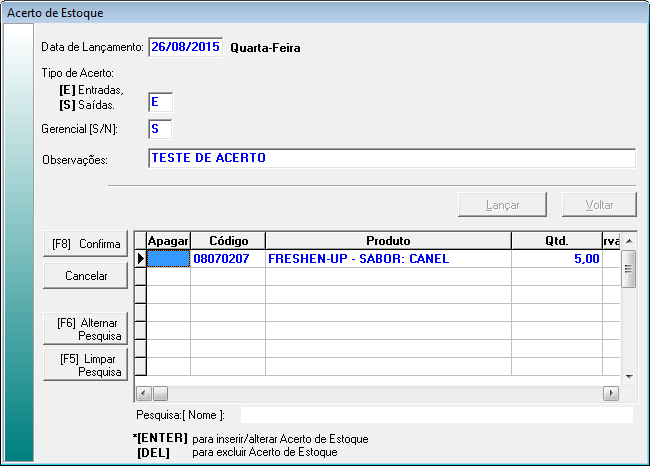Click the vertical scrollbar down arrow
650x466 pixels.
629,377
